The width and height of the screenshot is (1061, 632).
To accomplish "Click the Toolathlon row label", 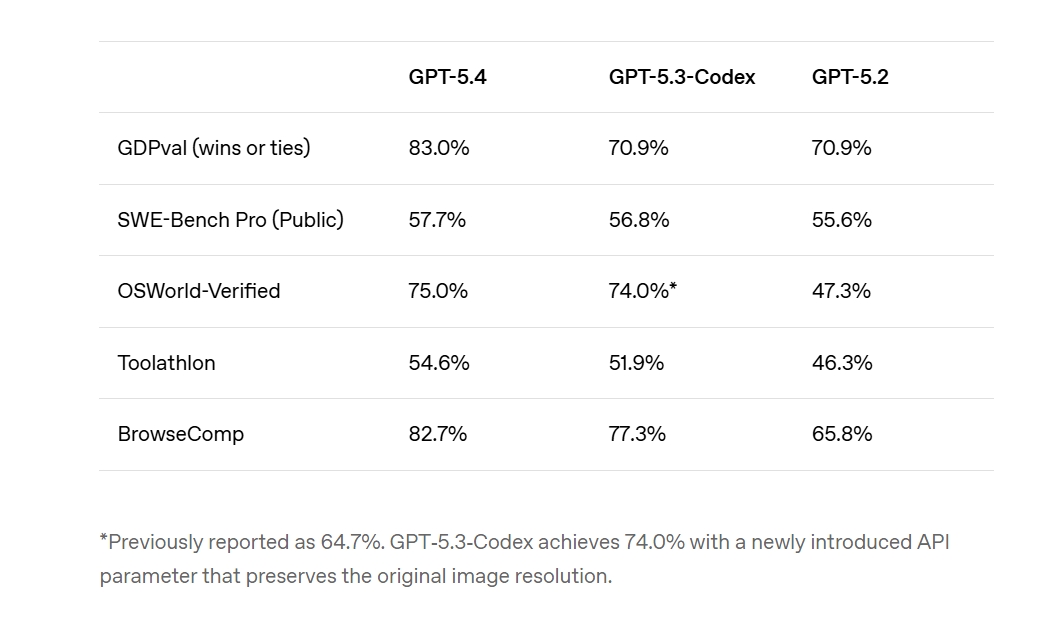I will [x=166, y=363].
